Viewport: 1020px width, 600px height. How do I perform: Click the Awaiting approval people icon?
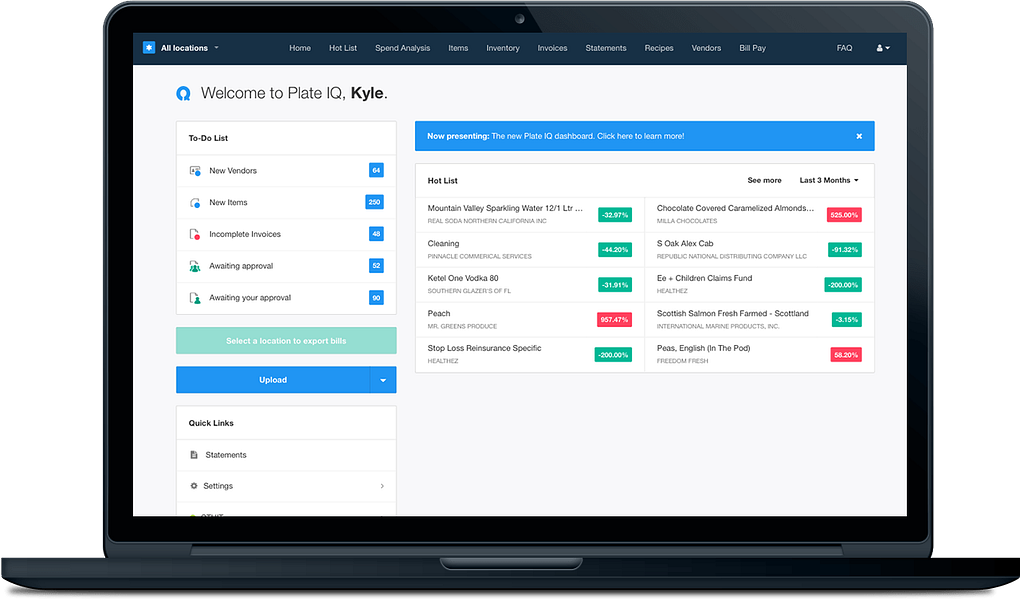point(195,266)
